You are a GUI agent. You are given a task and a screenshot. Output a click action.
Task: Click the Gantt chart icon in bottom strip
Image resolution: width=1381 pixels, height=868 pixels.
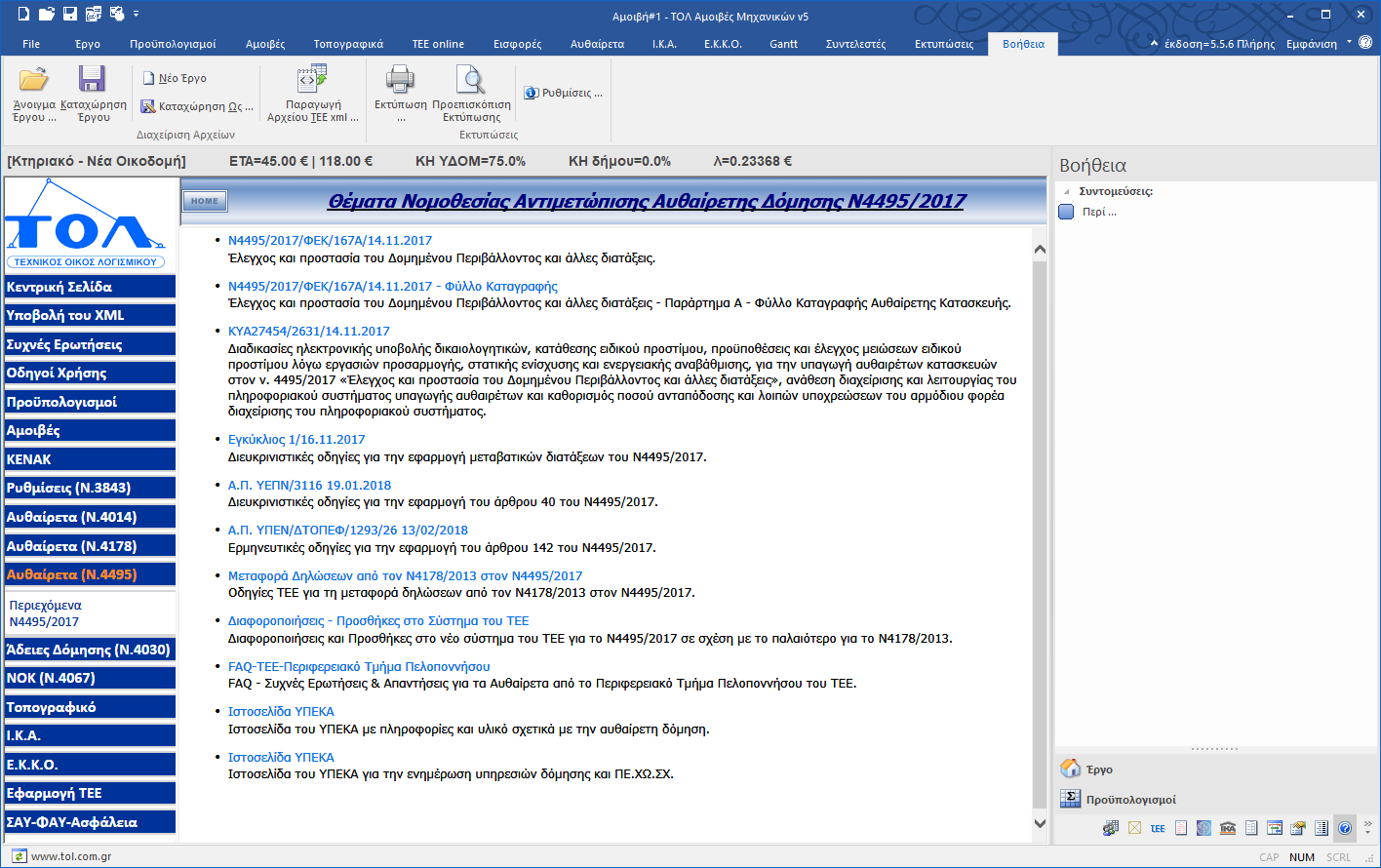(1274, 829)
